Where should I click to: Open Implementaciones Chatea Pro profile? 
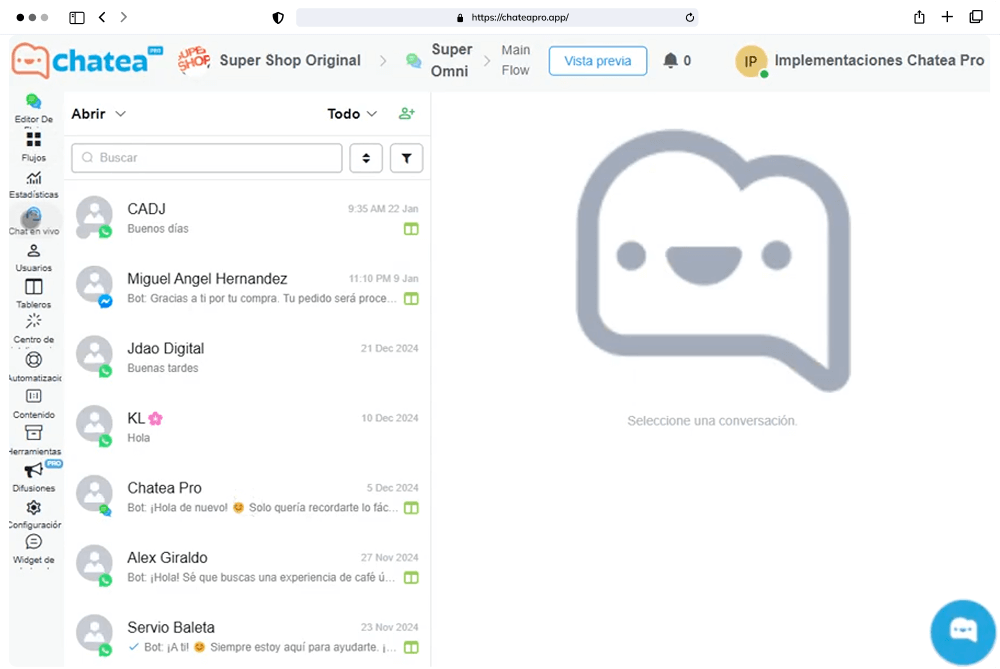pyautogui.click(x=860, y=61)
